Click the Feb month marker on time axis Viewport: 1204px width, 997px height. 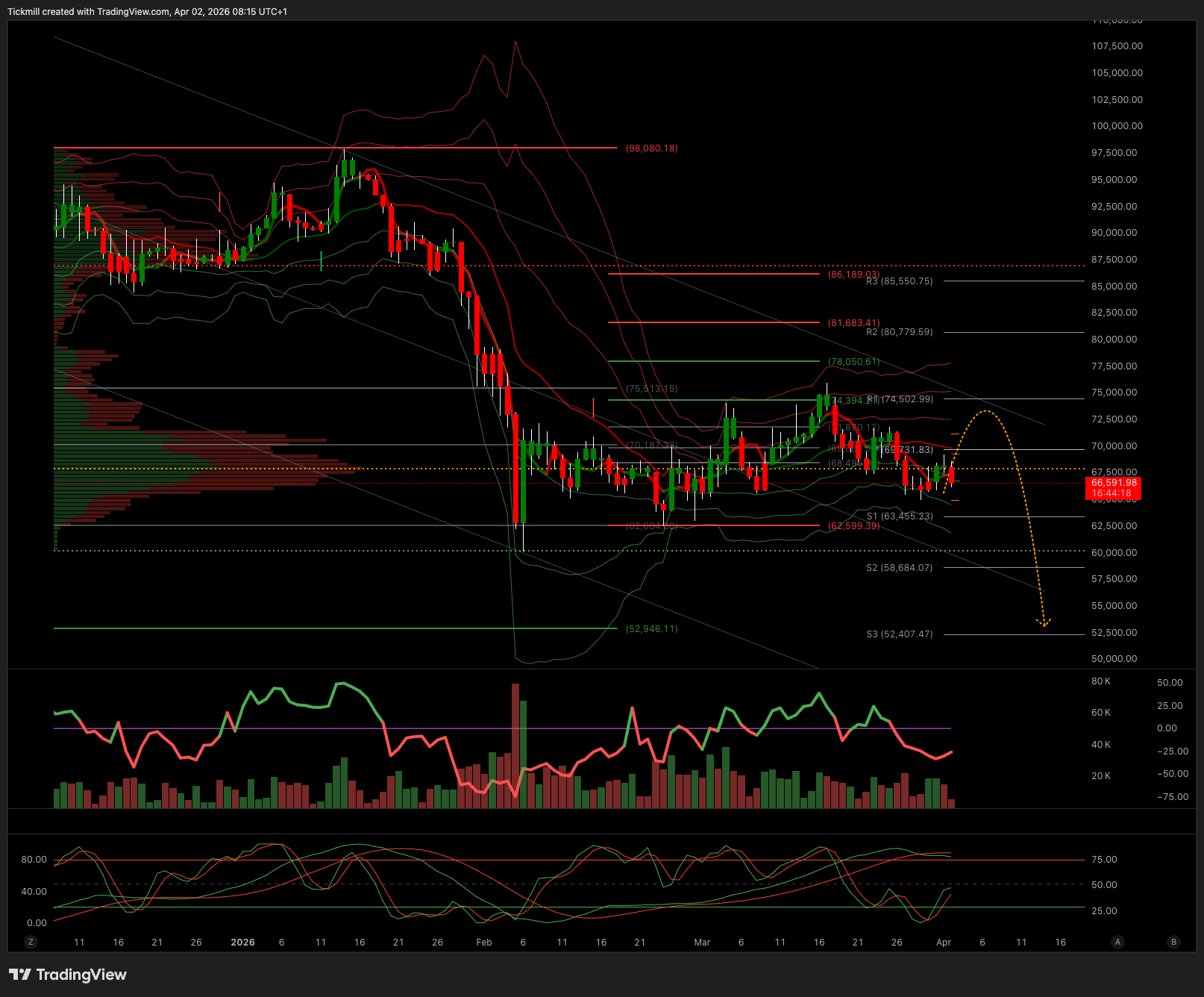(x=484, y=943)
